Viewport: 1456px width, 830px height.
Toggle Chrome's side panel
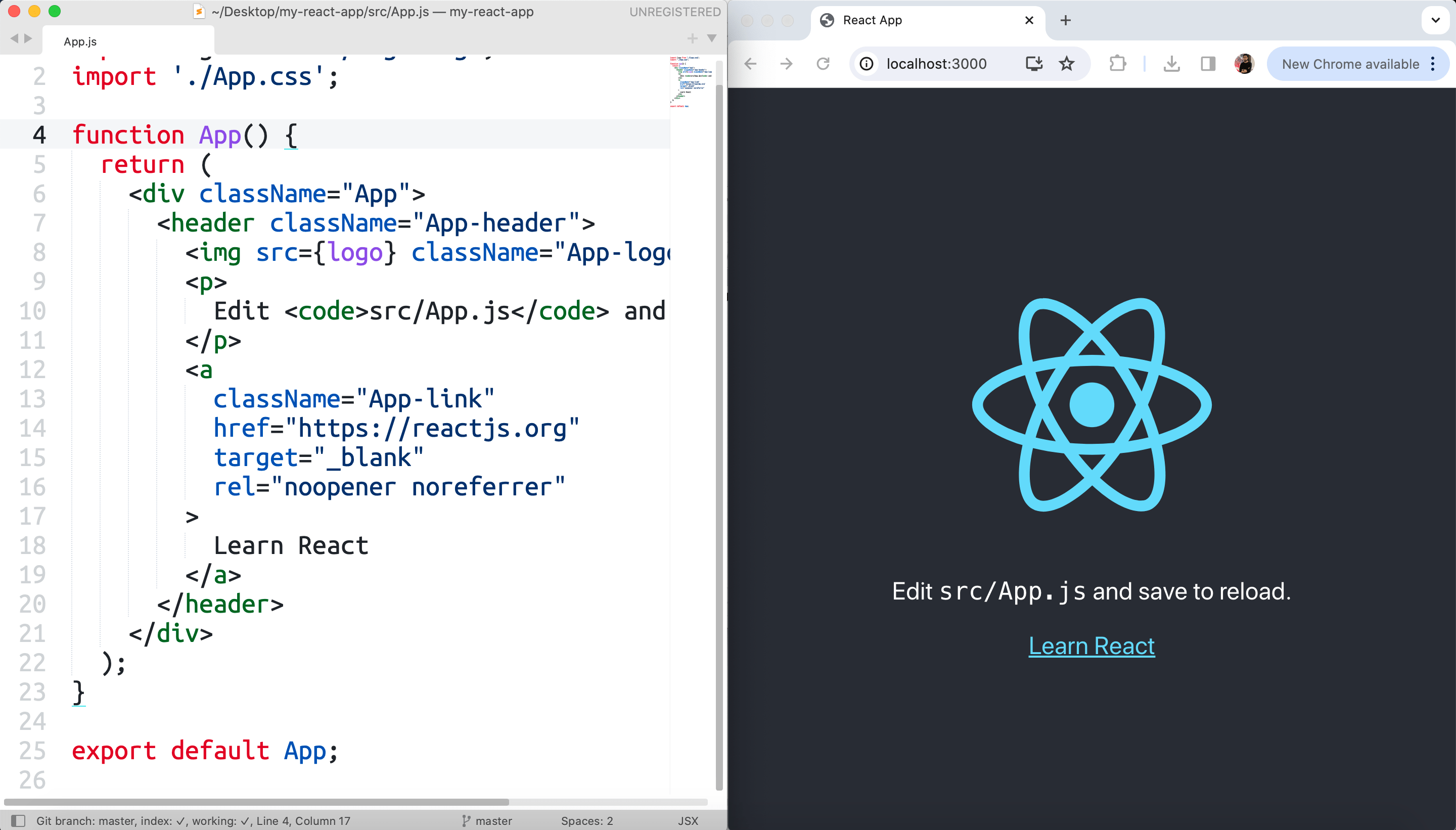(1207, 63)
